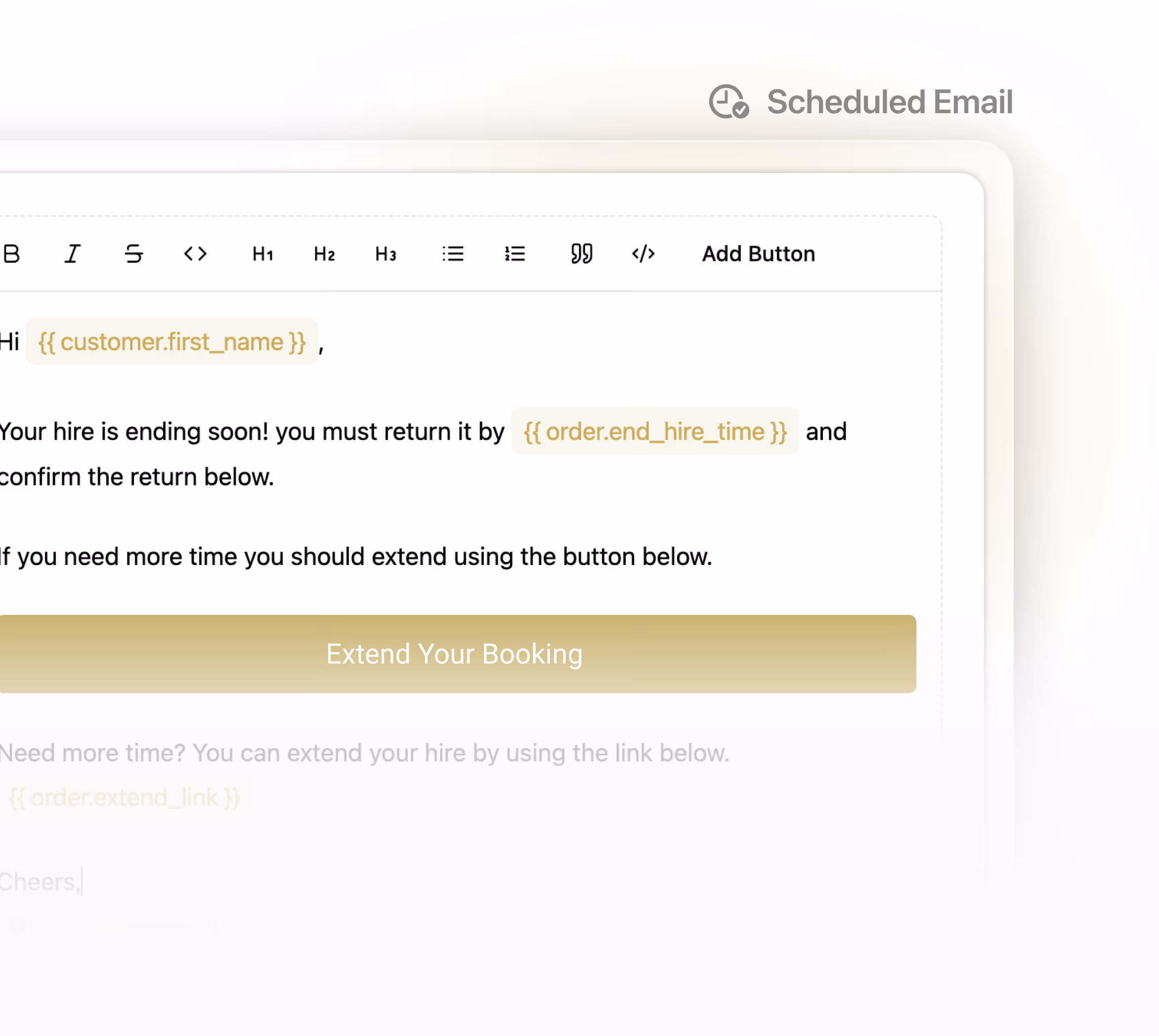Select the customer.first_name variable tag
Screen dimensions: 1159x1036
coord(172,342)
